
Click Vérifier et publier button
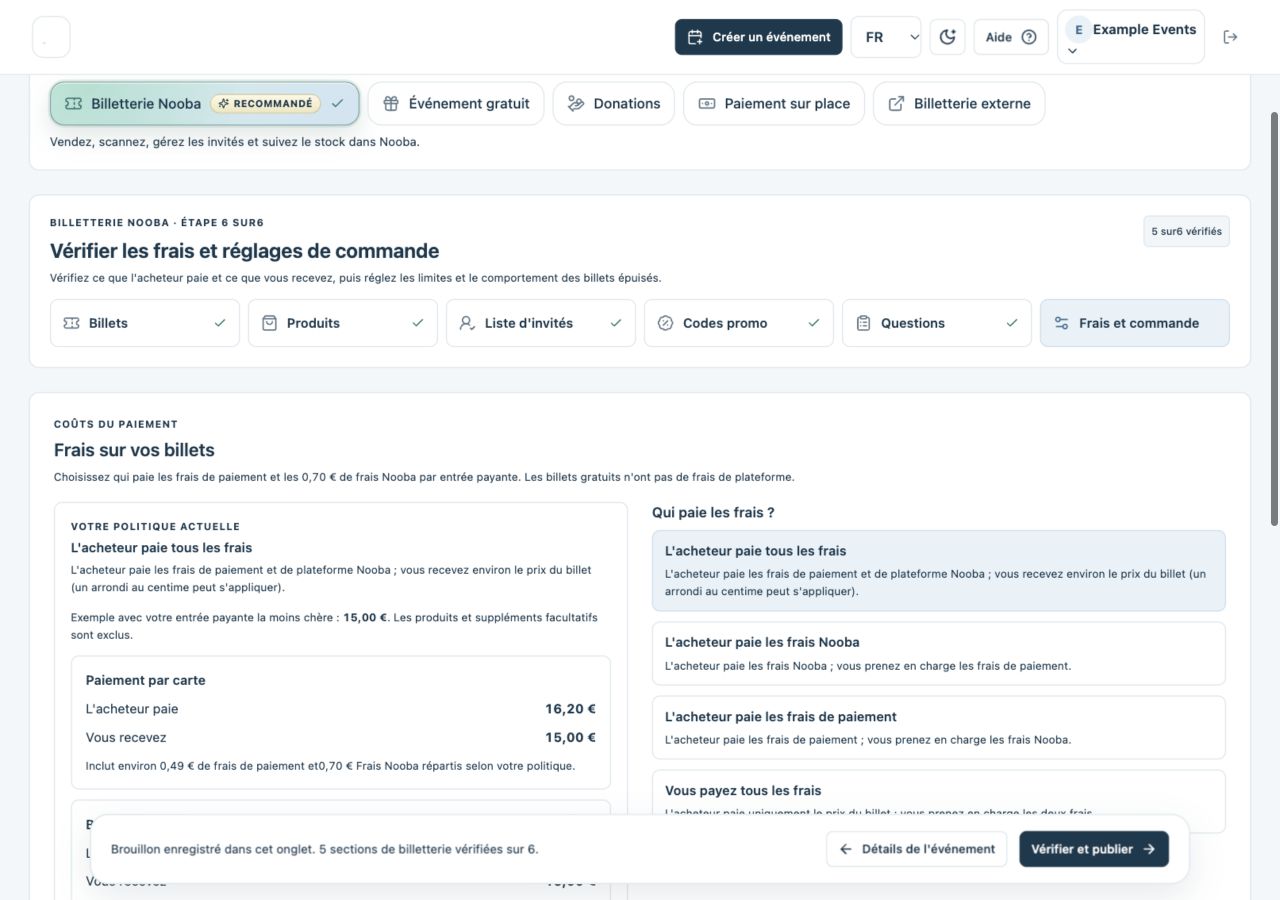click(x=1093, y=849)
